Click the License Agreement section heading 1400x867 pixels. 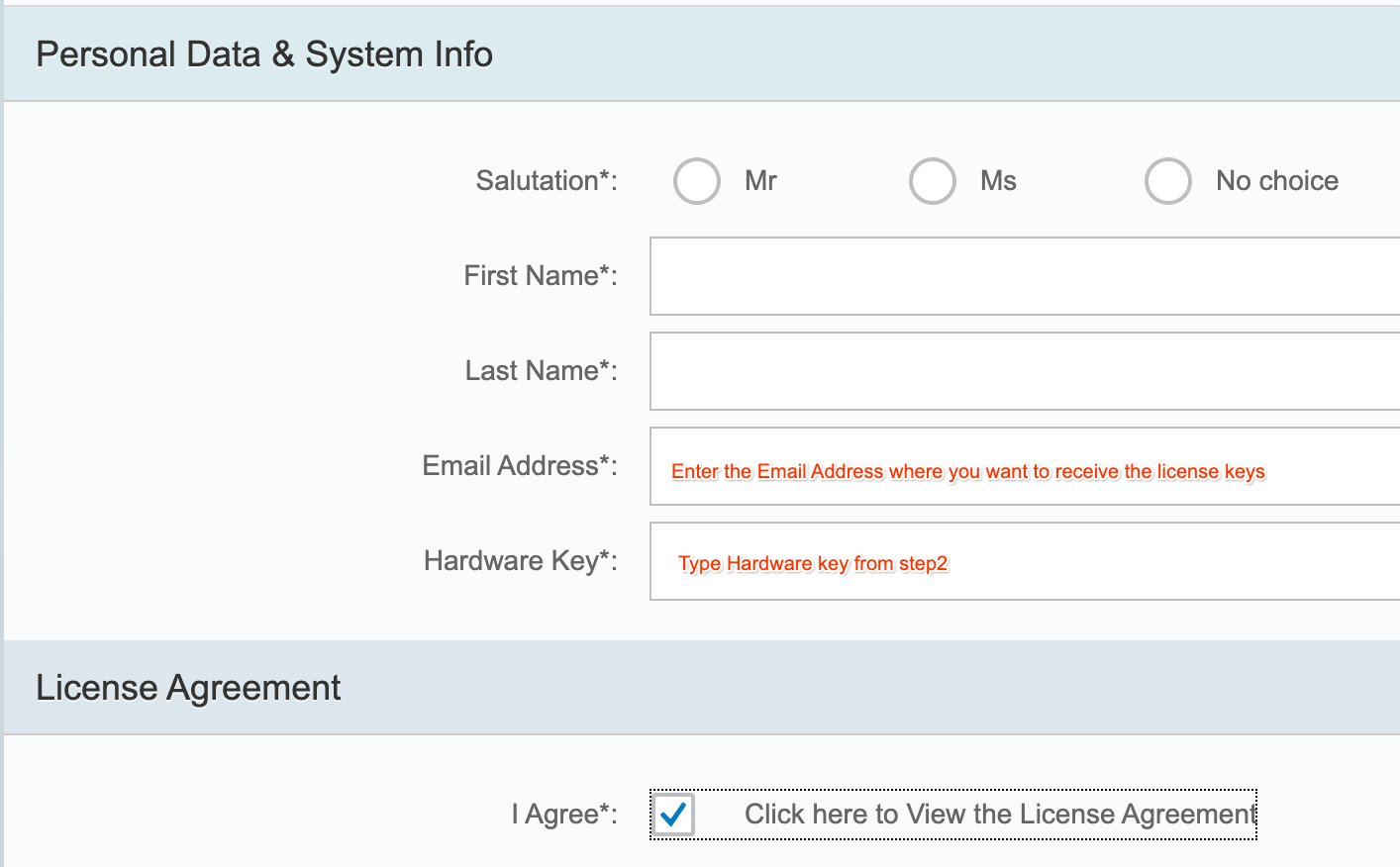pos(188,688)
